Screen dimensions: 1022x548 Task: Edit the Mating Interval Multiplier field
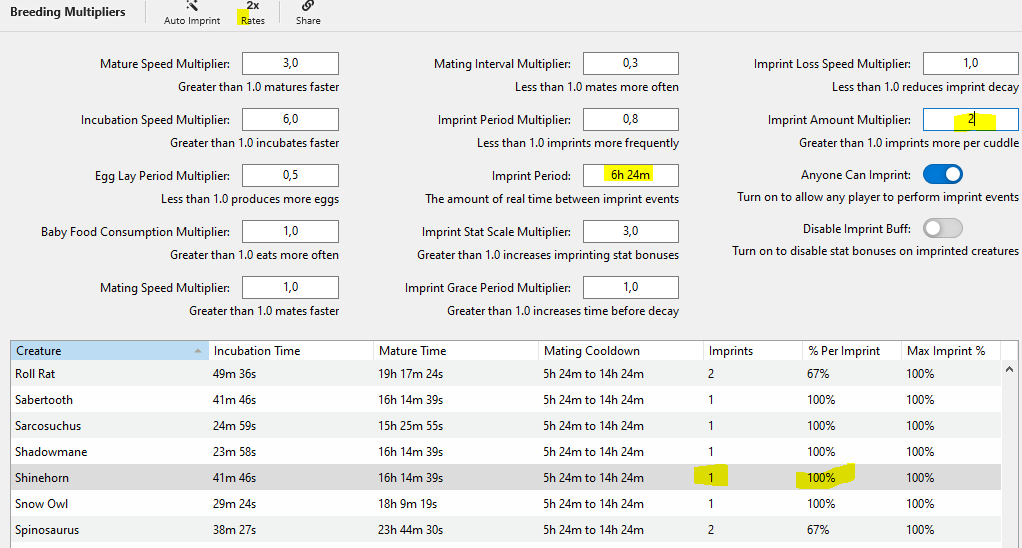tap(630, 64)
